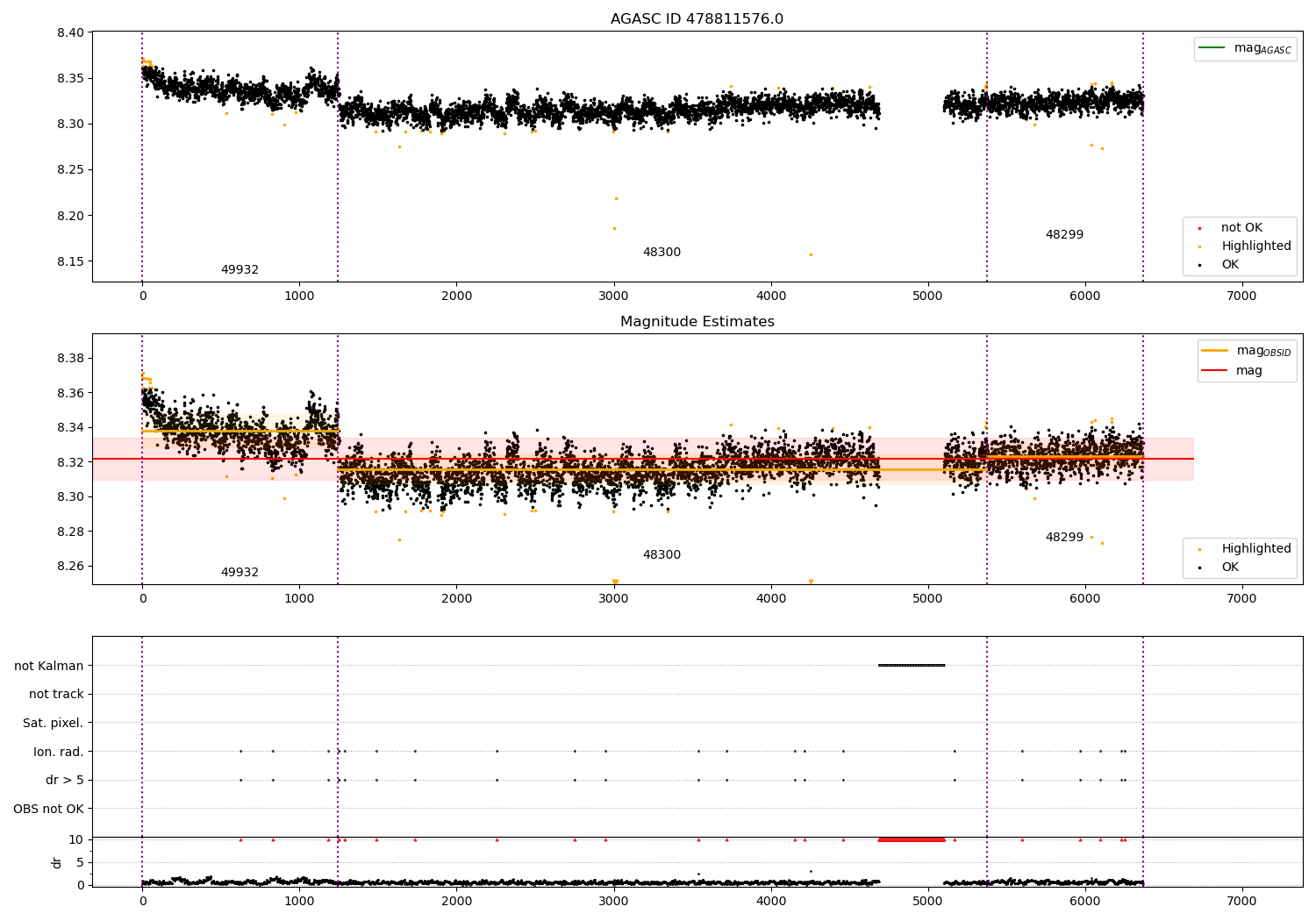Click the 'AGASC ID 478811576.0' plot title
Screen dimensions: 1316x921
coord(697,19)
